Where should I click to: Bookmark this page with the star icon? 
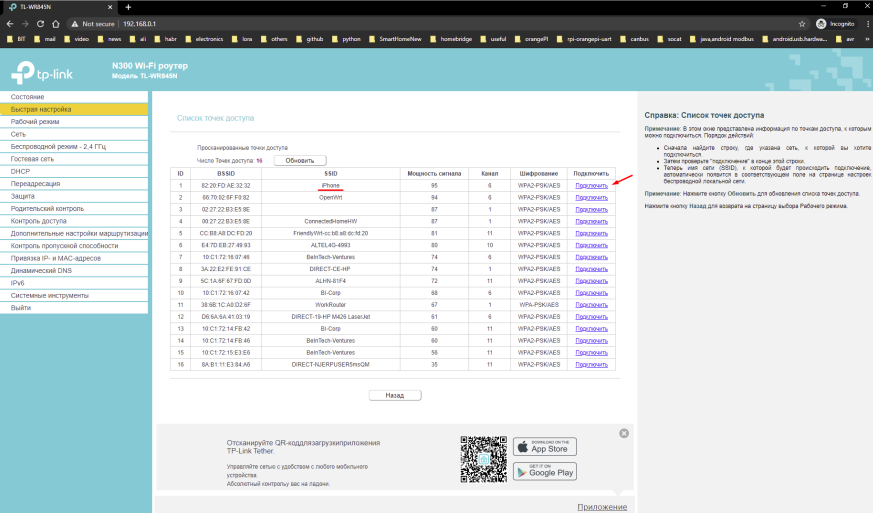(x=802, y=24)
